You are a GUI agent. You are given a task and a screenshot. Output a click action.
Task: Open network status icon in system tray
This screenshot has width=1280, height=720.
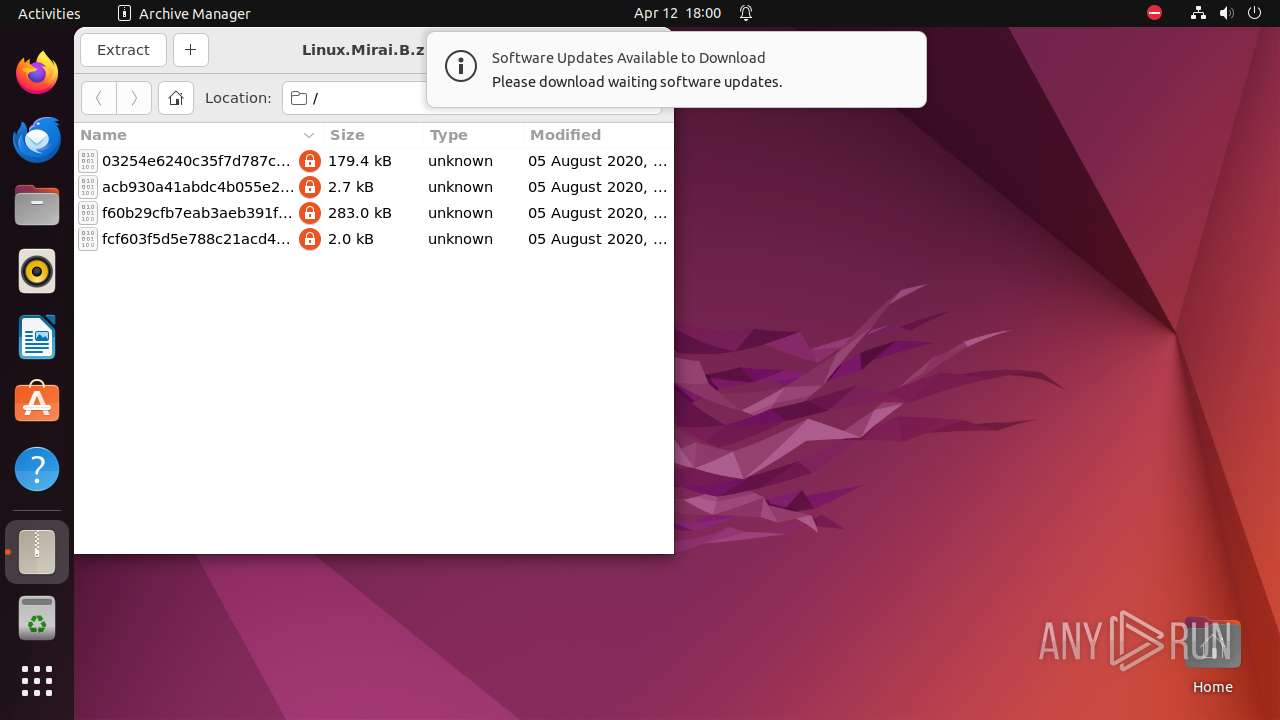1198,13
